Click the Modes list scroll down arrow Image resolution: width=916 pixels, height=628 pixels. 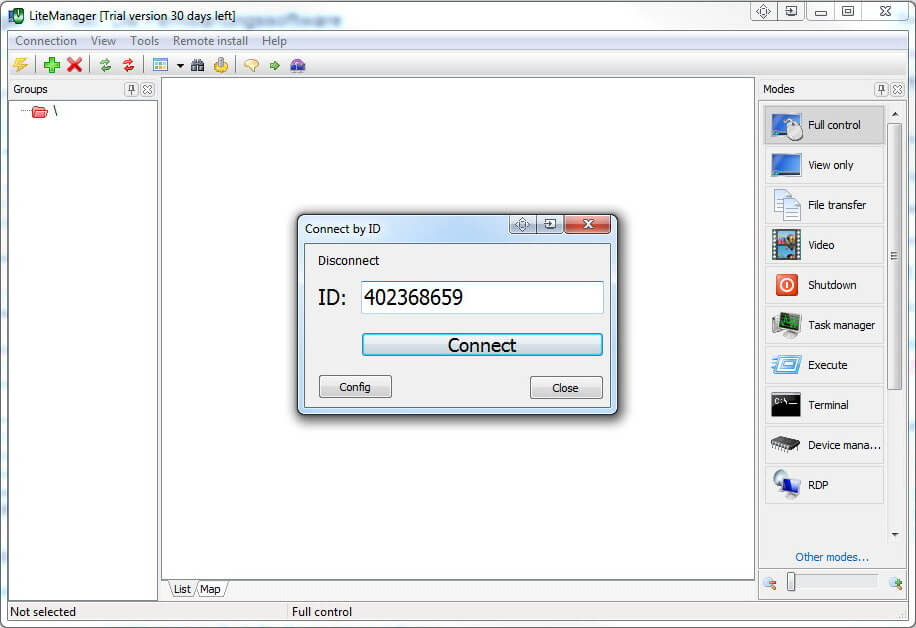(x=895, y=534)
